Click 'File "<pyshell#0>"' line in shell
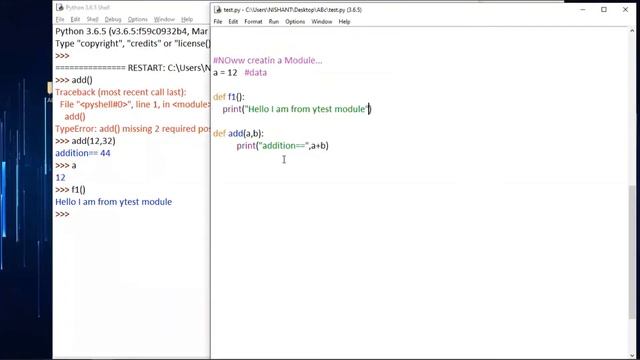Image resolution: width=640 pixels, height=360 pixels. (135, 104)
